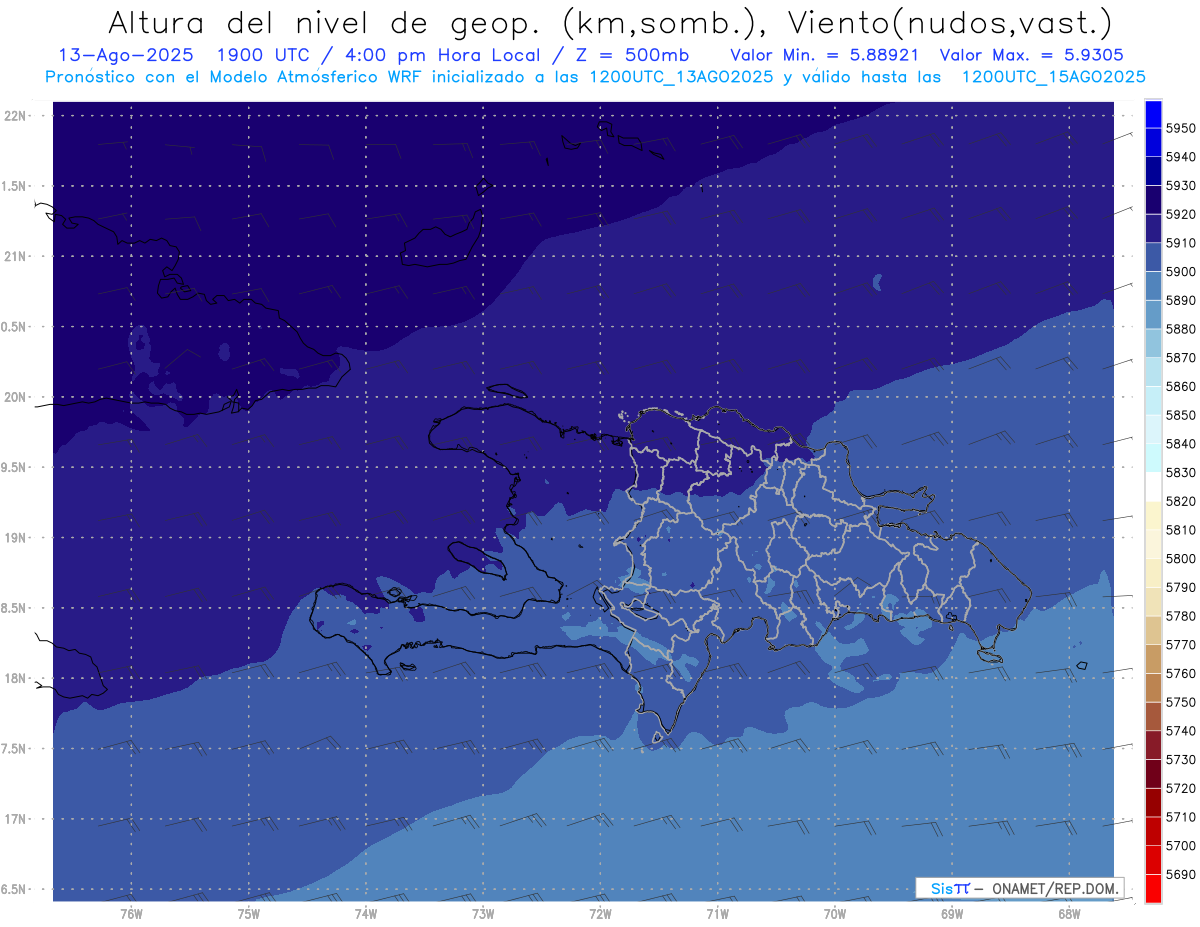The height and width of the screenshot is (927, 1200).
Task: Click the 5840 colorbar value
Action: click(1180, 444)
